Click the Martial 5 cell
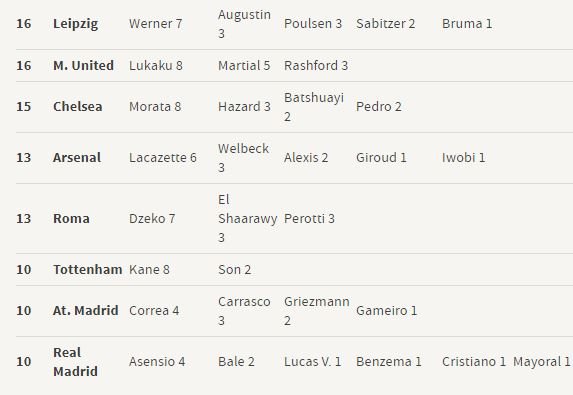573x395 pixels. click(x=244, y=65)
